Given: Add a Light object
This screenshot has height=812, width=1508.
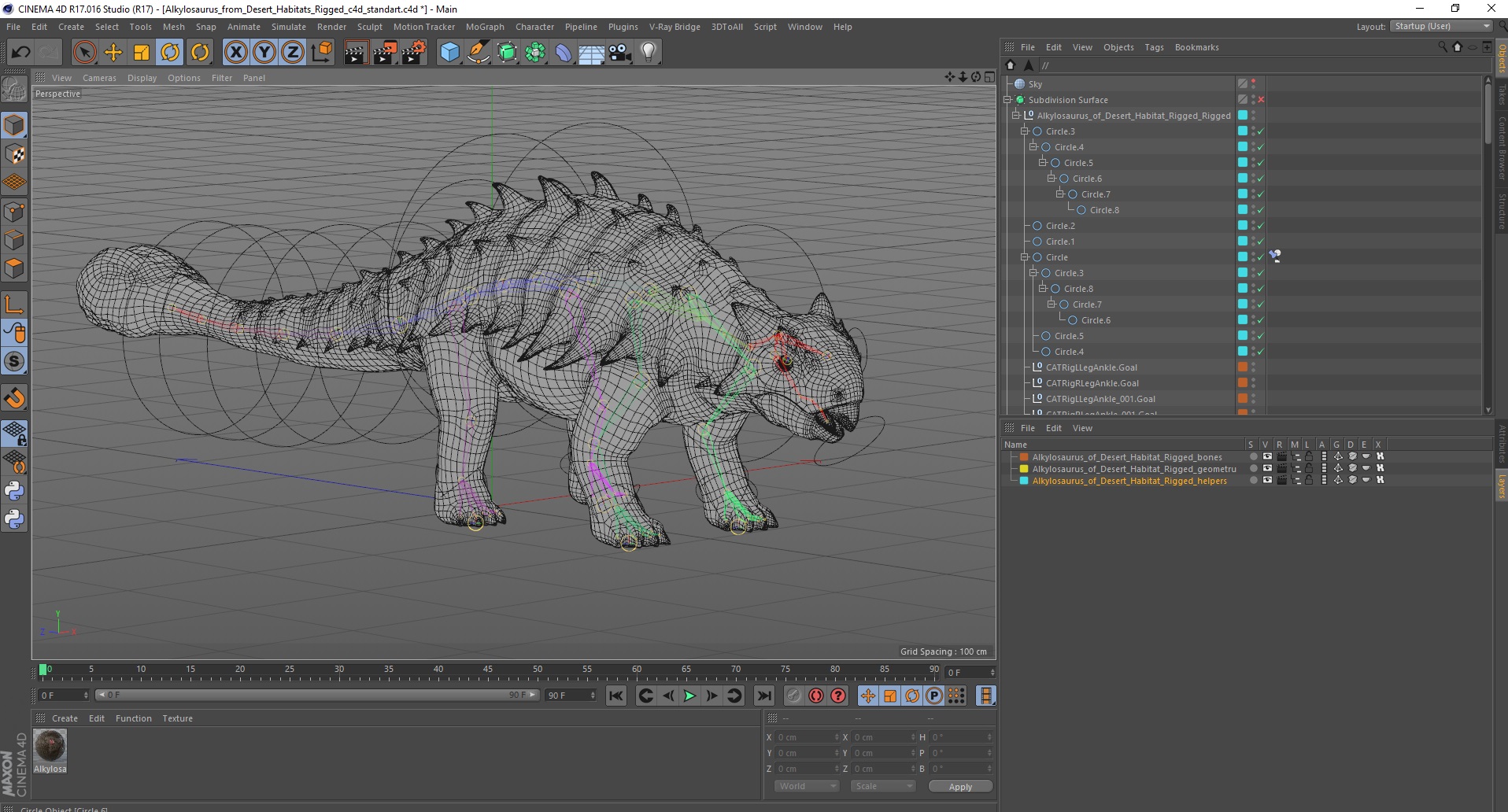Looking at the screenshot, I should 649,53.
